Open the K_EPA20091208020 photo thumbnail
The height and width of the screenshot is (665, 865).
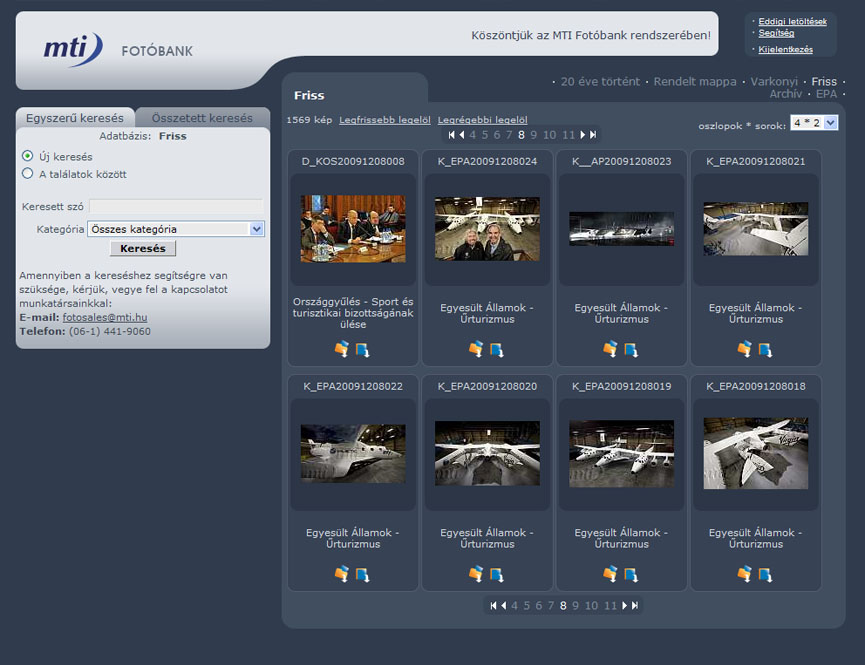pyautogui.click(x=487, y=453)
